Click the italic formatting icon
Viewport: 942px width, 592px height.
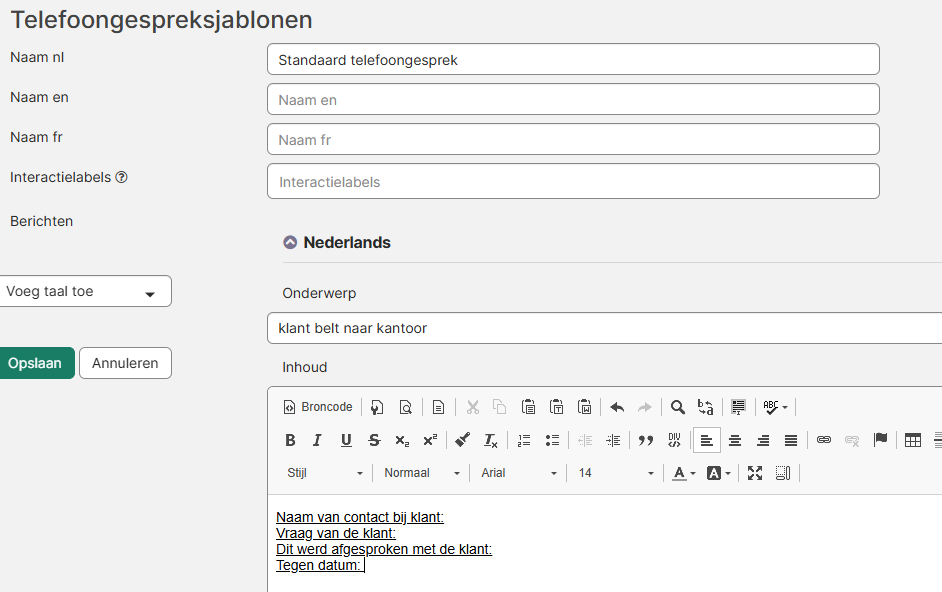[317, 440]
